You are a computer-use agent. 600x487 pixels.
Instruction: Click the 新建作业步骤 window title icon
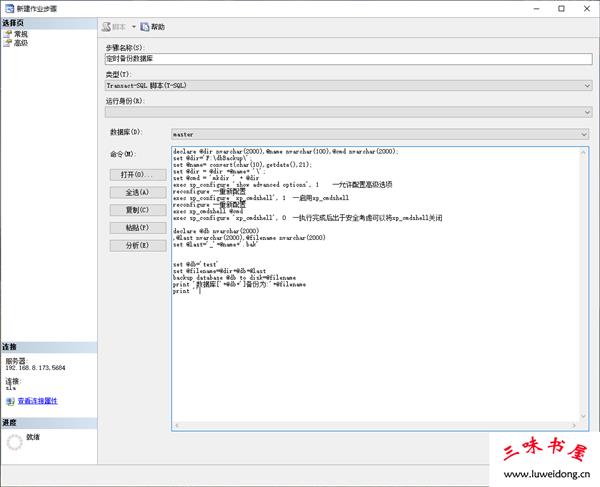[x=8, y=7]
